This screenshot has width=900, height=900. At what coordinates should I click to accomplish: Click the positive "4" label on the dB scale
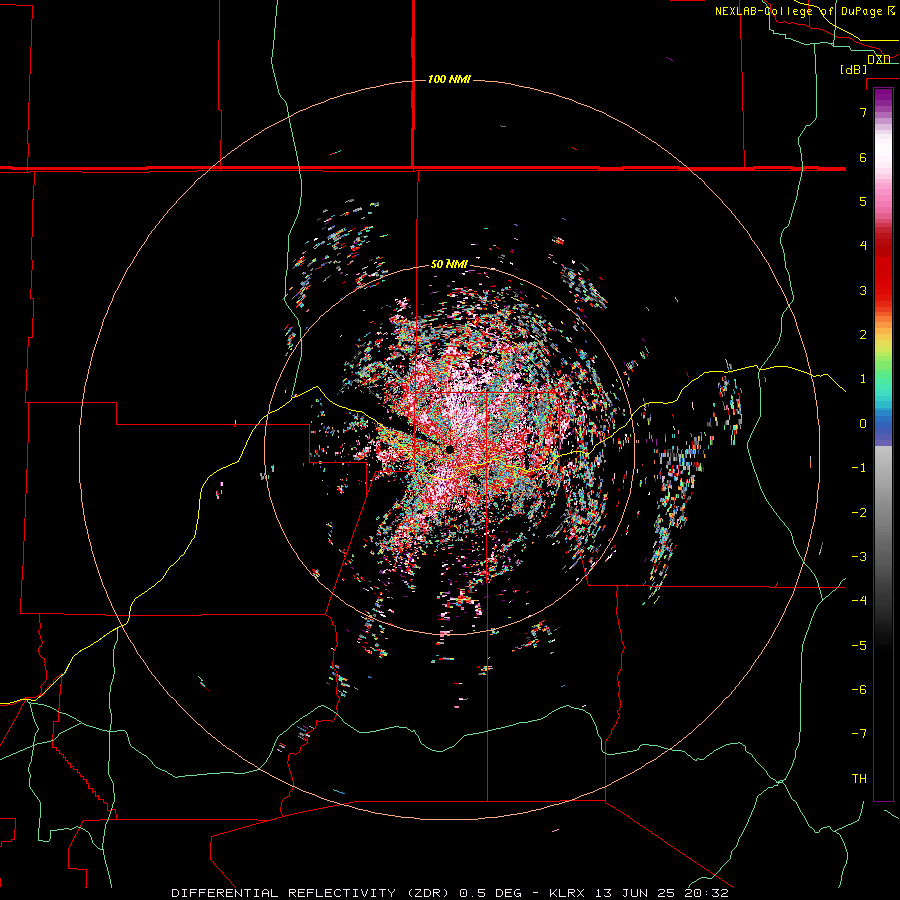(x=863, y=246)
